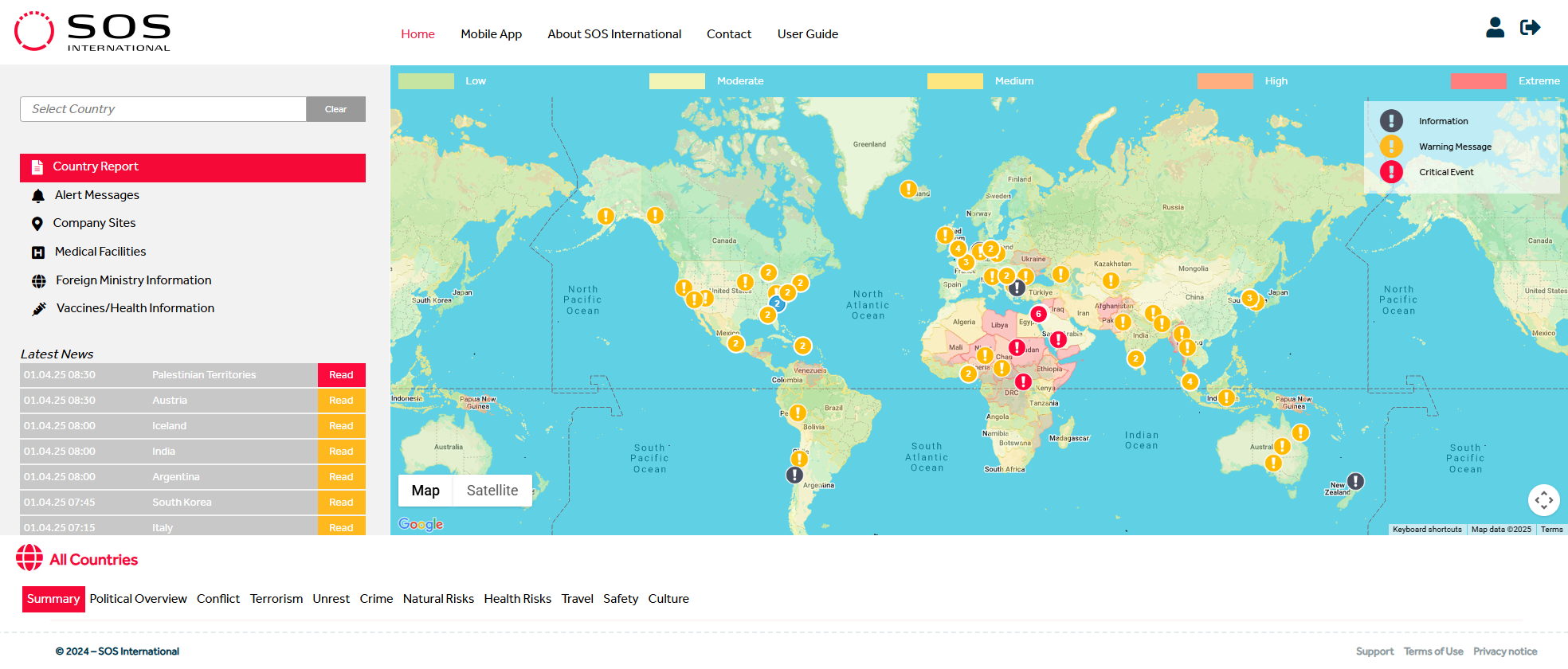The image size is (1568, 669).
Task: Click the Google logo on map
Action: click(421, 524)
